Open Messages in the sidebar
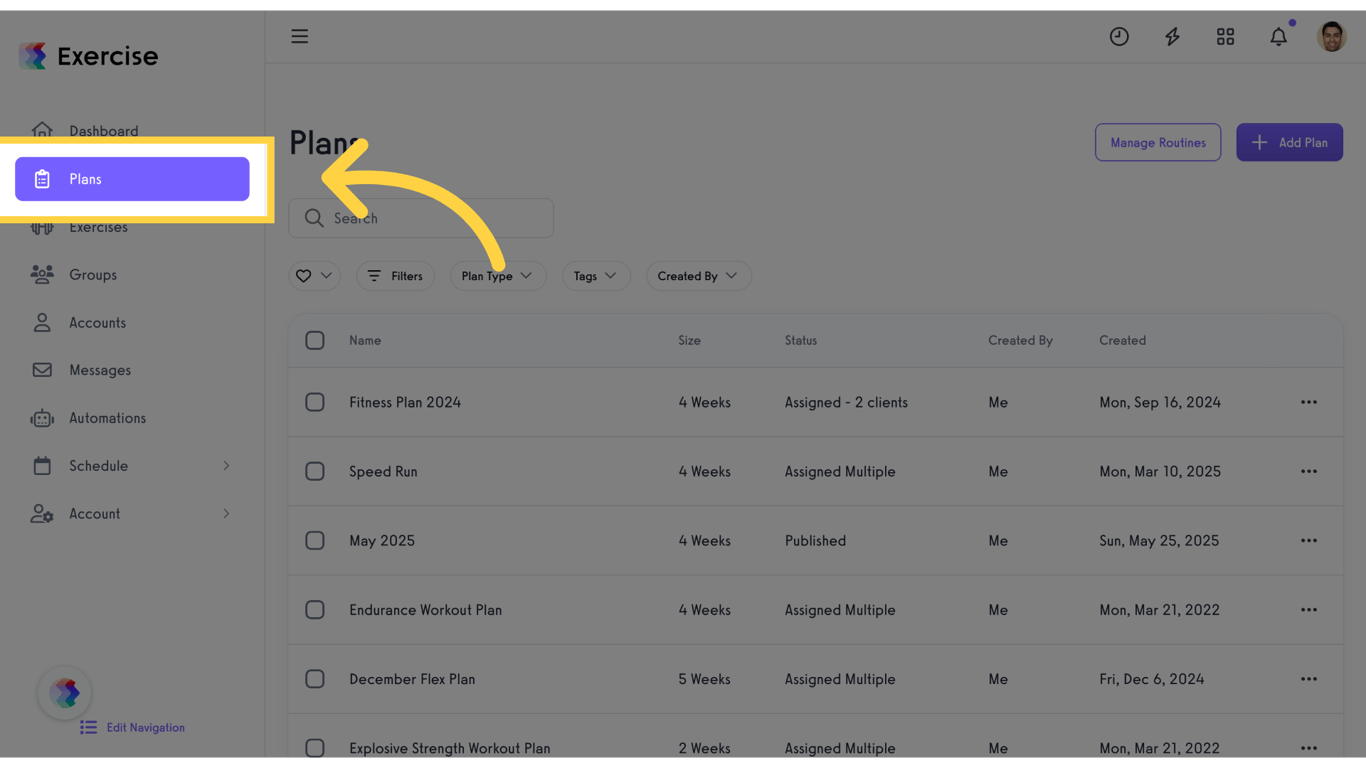Screen dimensions: 1366x768 tap(100, 370)
